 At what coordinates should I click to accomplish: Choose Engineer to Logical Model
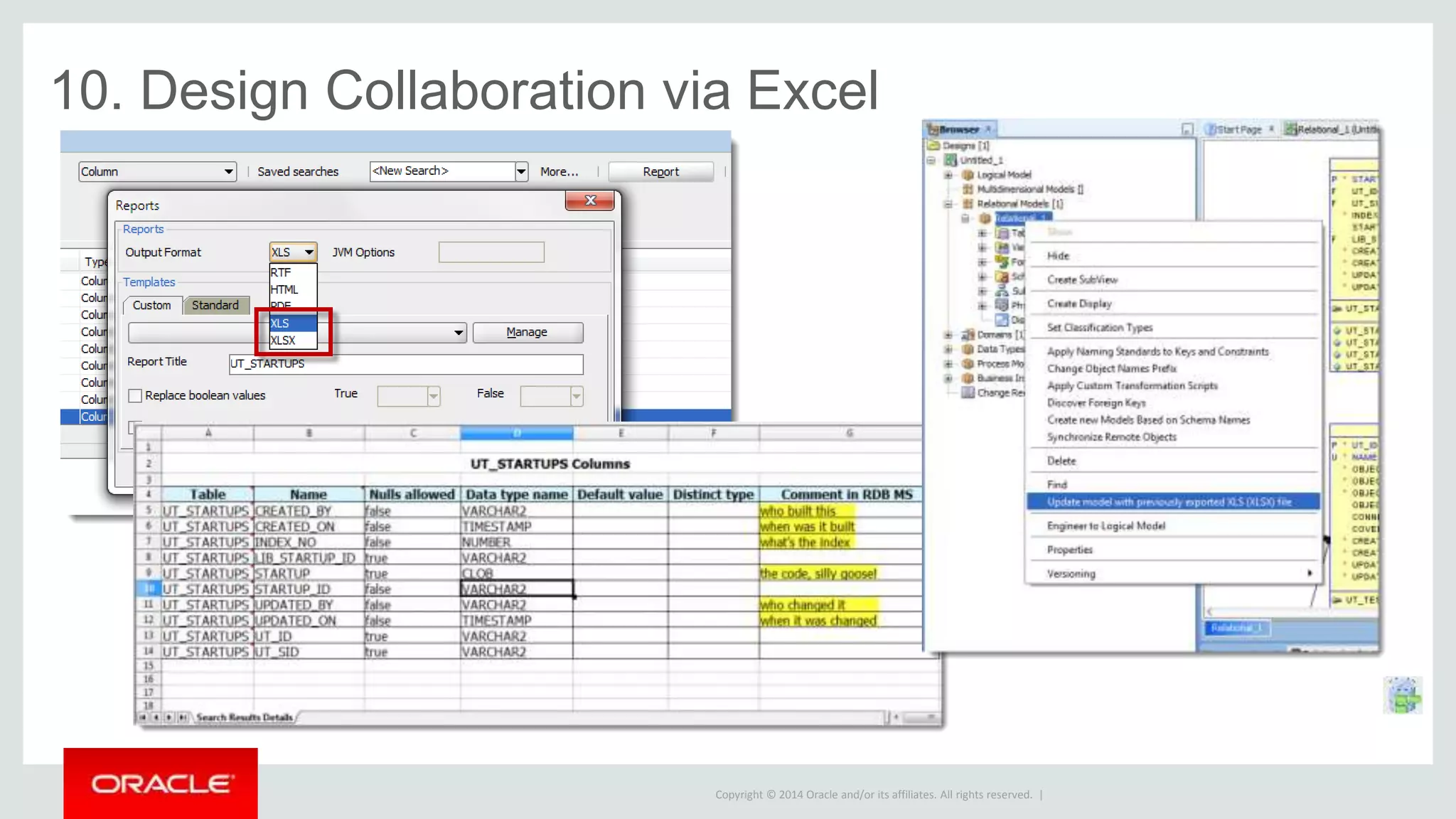coord(1106,526)
